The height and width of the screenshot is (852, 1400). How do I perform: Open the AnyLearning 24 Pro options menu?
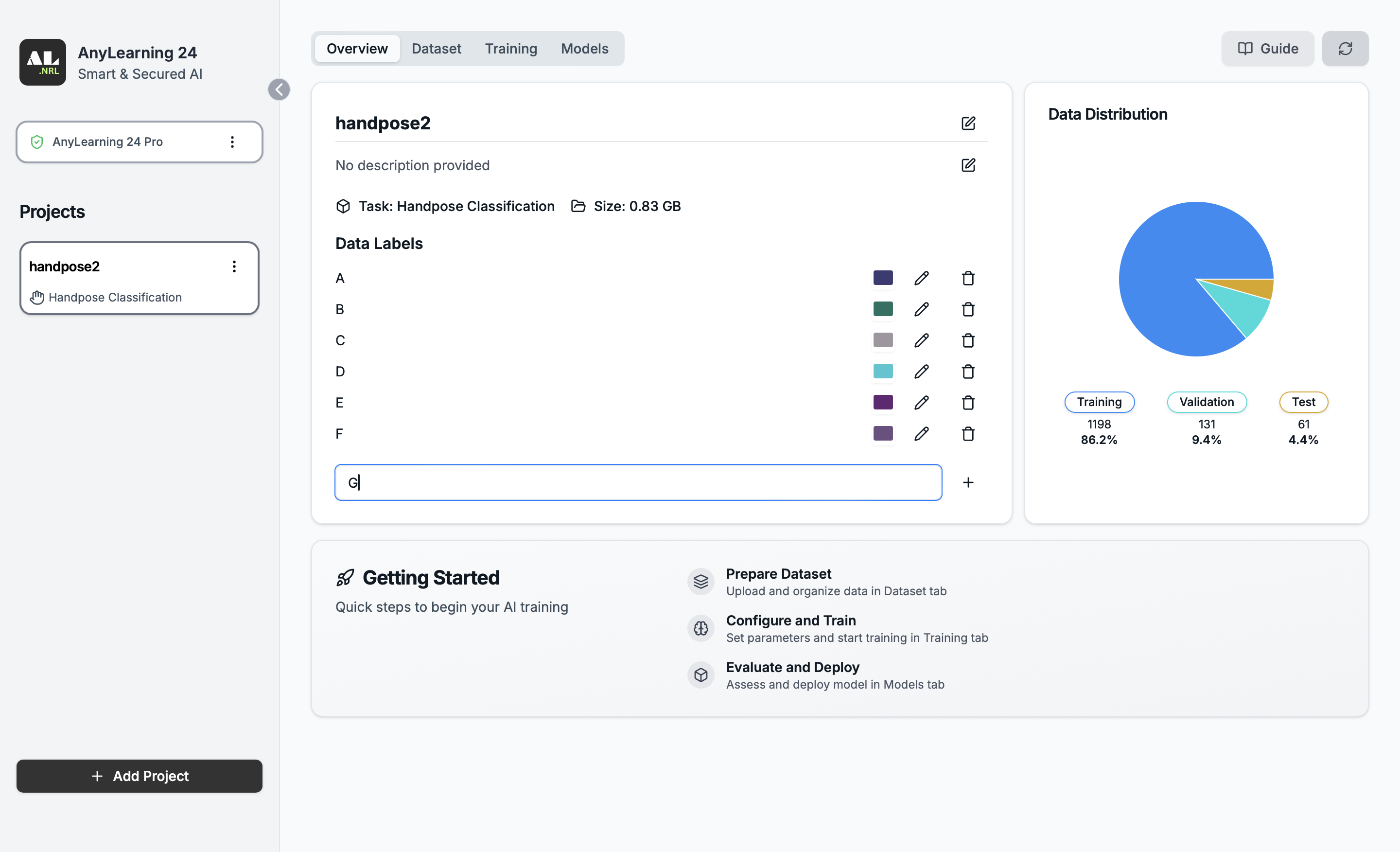[232, 142]
